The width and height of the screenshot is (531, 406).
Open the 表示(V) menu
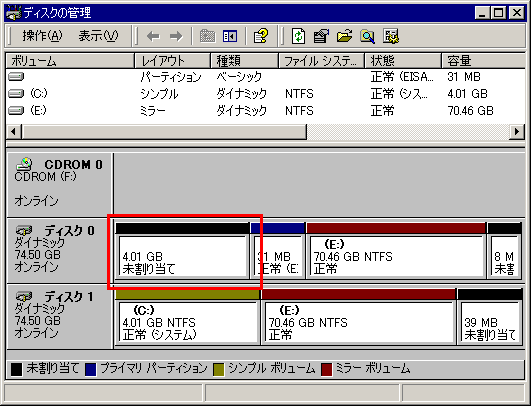pyautogui.click(x=99, y=36)
